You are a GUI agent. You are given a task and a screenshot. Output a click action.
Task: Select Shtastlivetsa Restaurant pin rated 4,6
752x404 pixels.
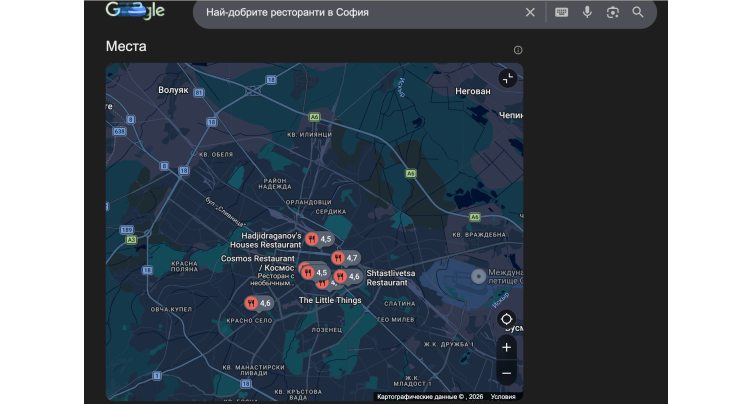347,276
